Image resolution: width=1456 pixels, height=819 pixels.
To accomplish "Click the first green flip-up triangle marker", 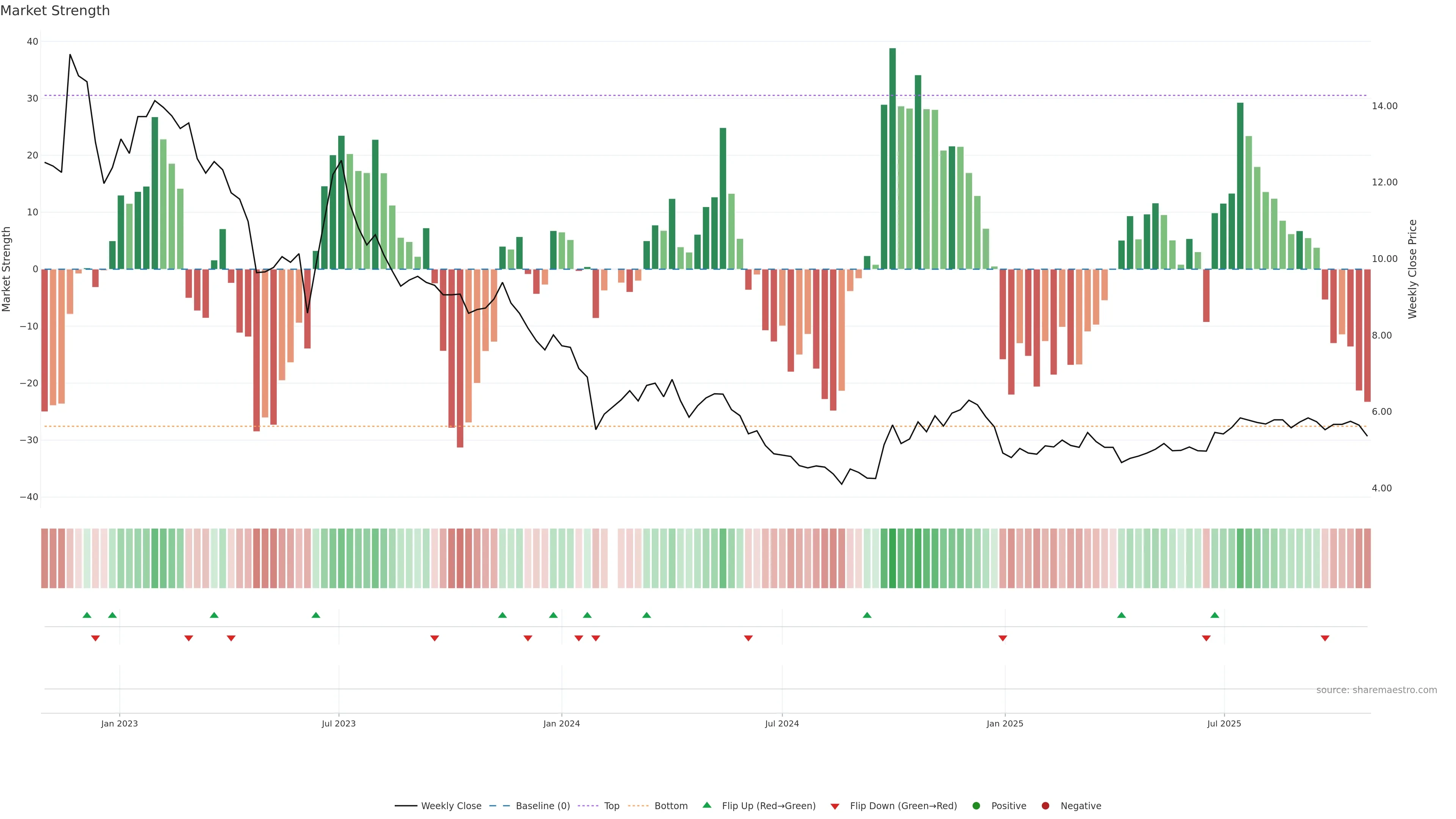I will pyautogui.click(x=86, y=615).
